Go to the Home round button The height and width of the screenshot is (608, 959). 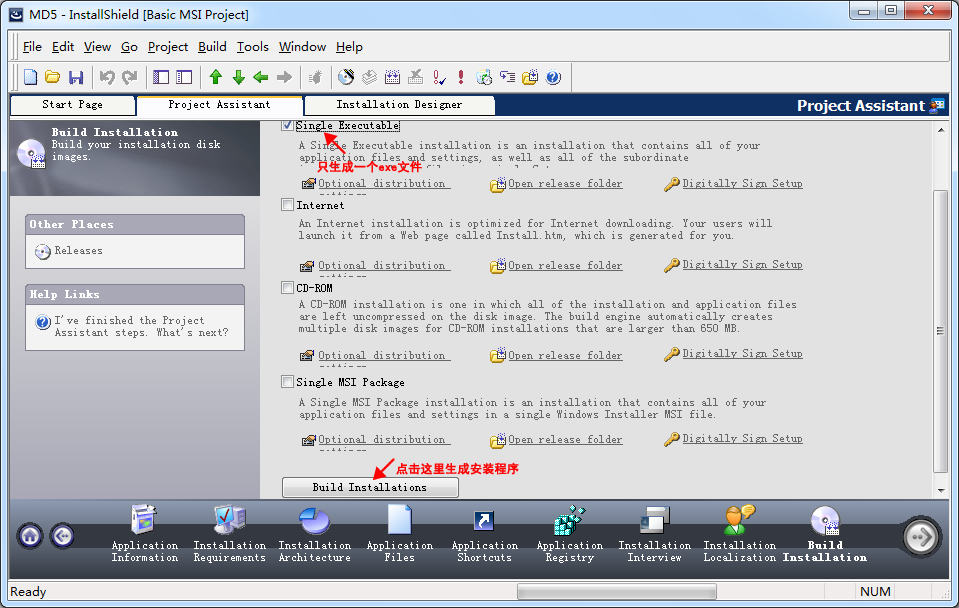[31, 536]
